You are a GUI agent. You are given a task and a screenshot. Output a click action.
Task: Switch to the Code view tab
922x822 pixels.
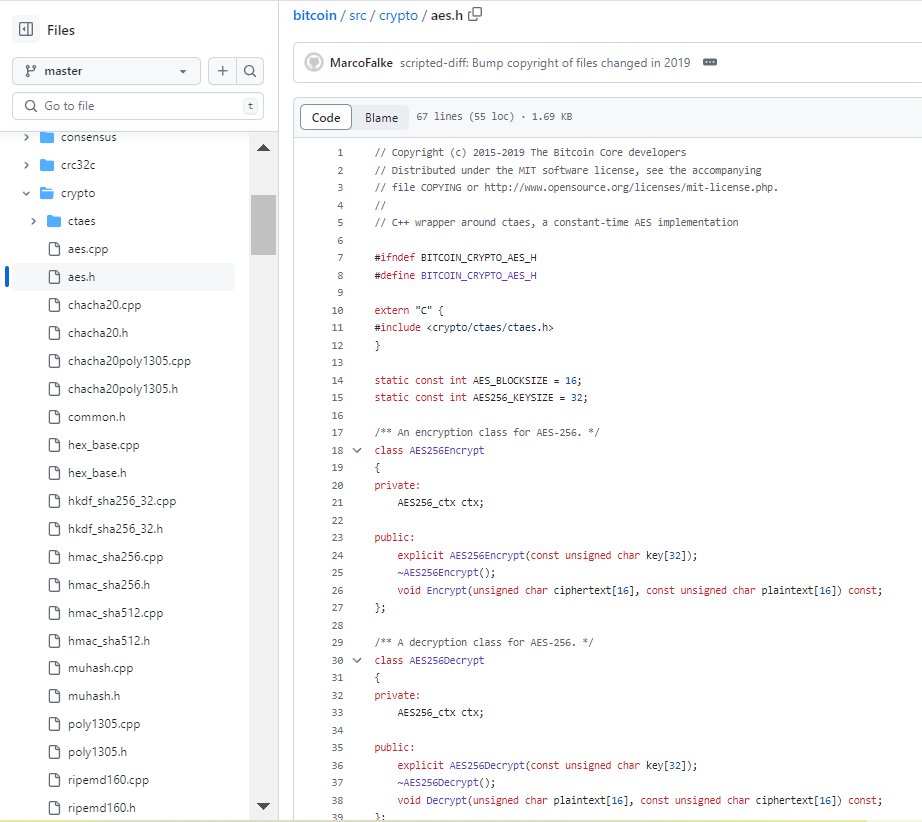(326, 118)
